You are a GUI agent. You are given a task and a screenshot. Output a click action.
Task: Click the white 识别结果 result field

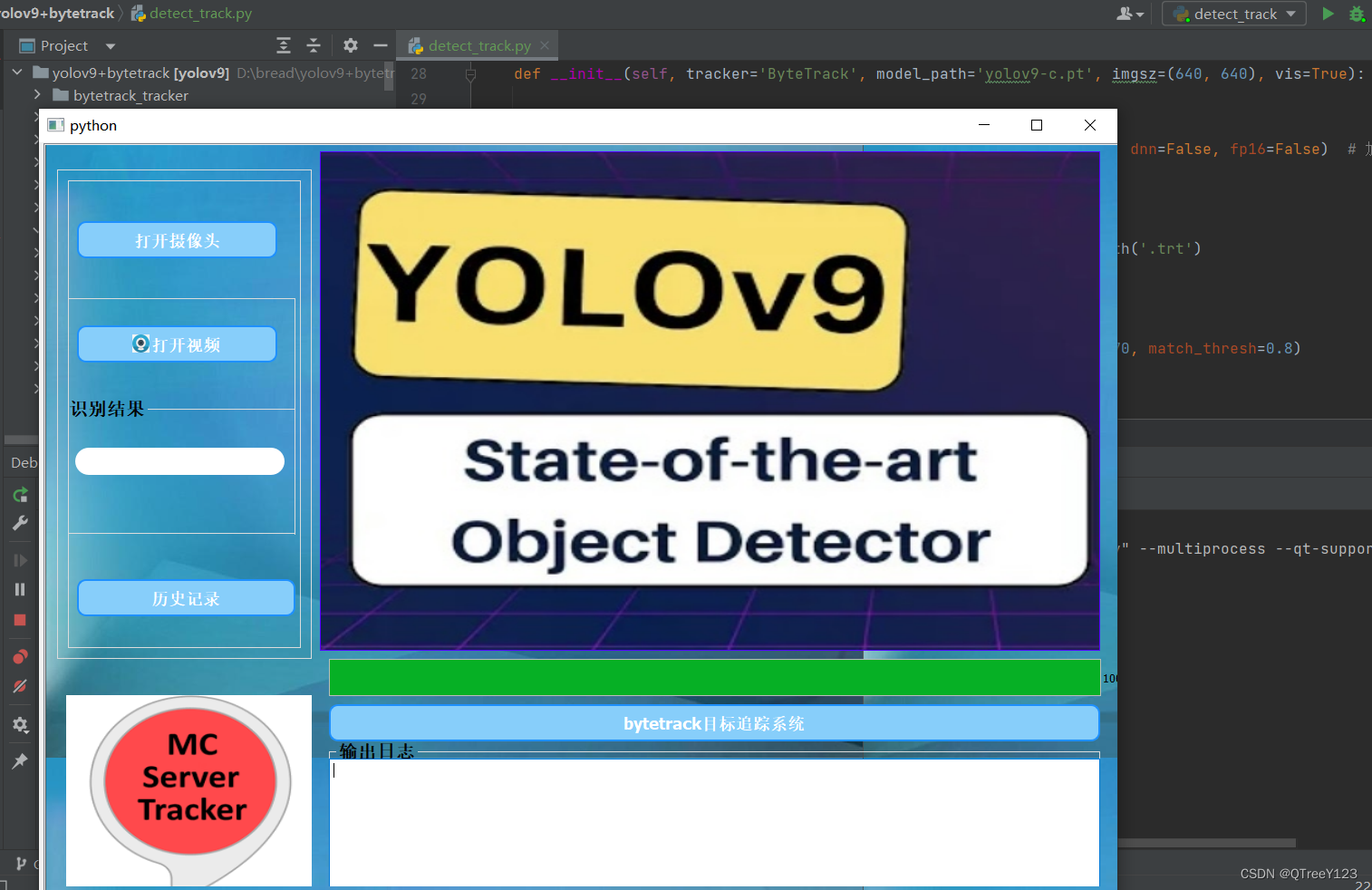179,461
